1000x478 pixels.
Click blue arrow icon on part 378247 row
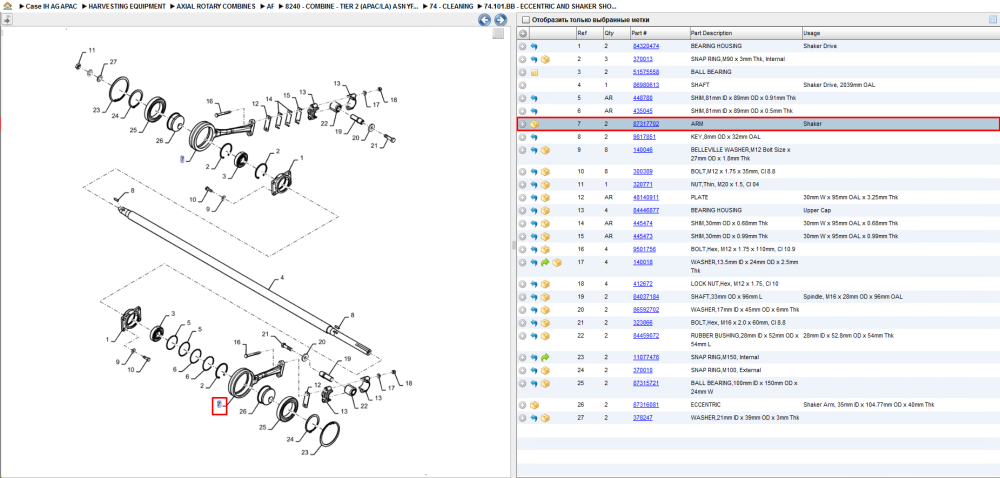(x=534, y=418)
